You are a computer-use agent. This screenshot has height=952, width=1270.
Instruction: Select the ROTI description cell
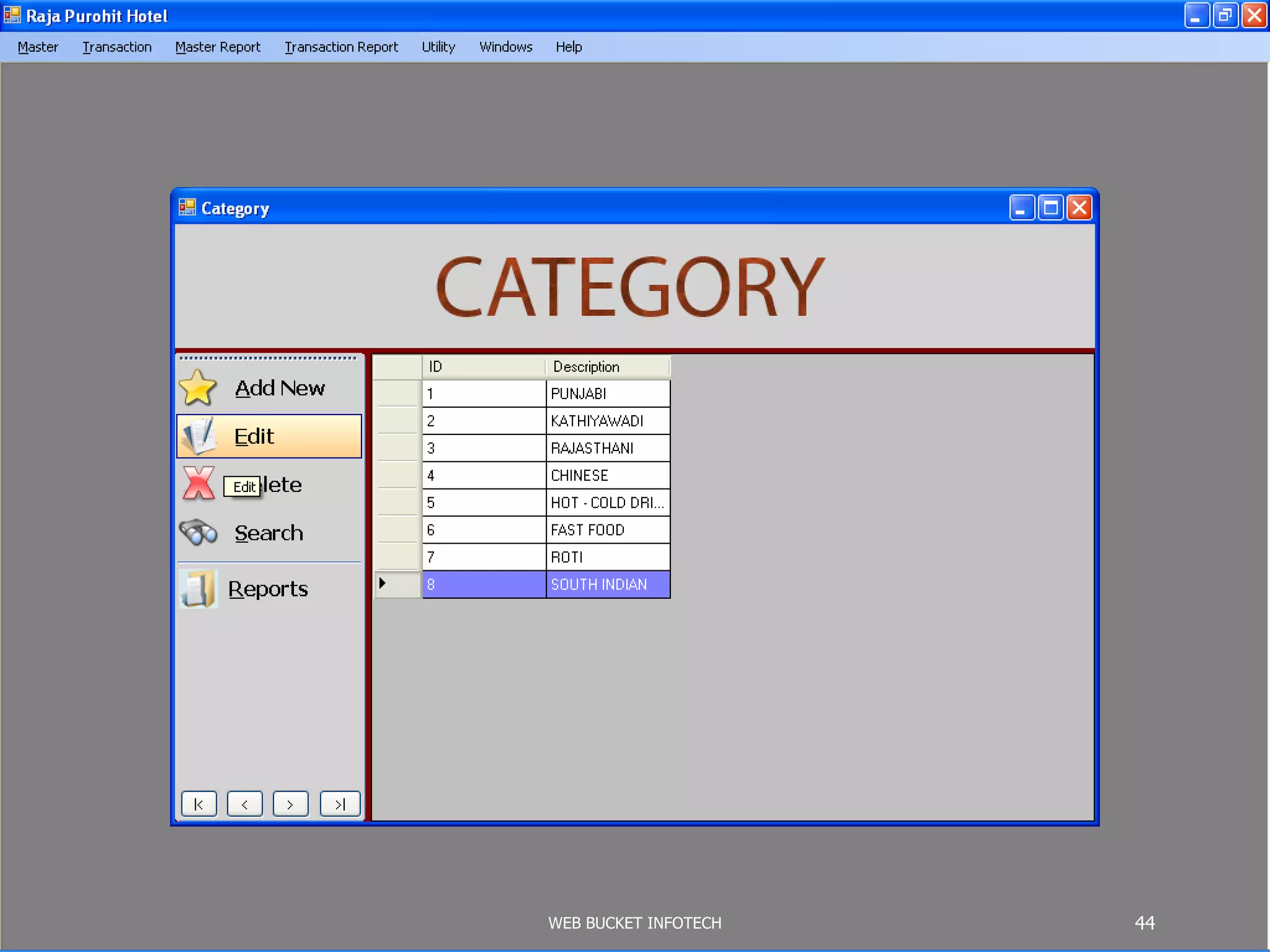coord(608,557)
